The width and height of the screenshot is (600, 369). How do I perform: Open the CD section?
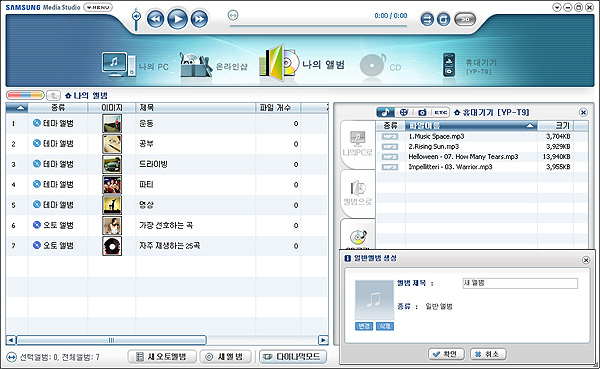380,66
